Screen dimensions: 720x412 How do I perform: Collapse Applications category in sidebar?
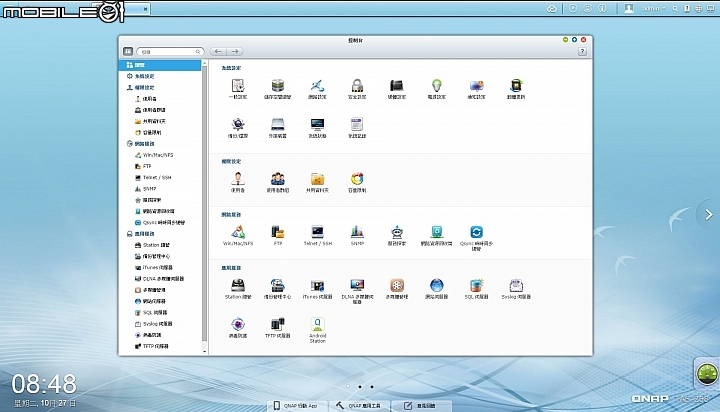click(x=141, y=234)
